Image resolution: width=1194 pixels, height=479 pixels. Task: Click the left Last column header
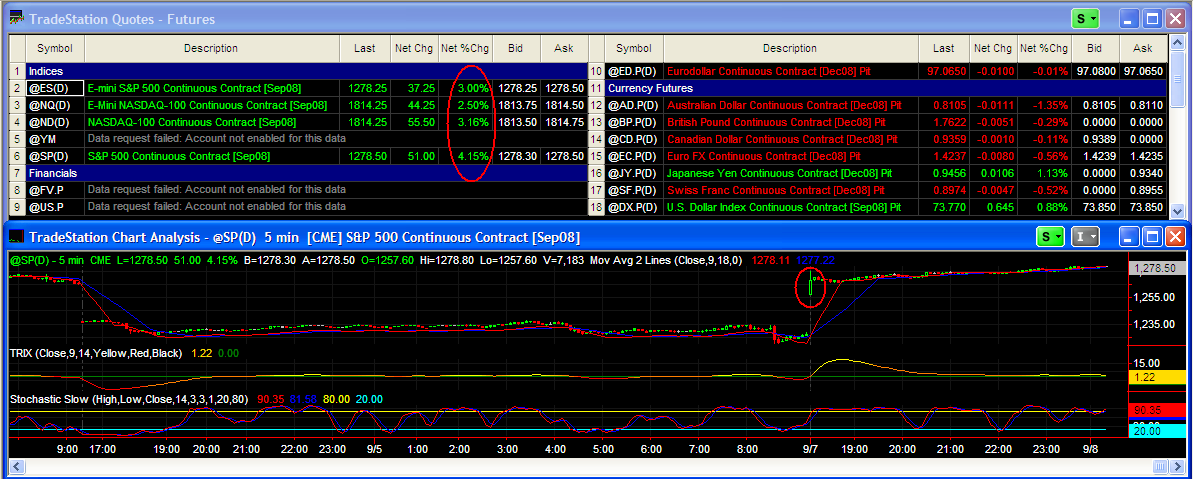[365, 49]
